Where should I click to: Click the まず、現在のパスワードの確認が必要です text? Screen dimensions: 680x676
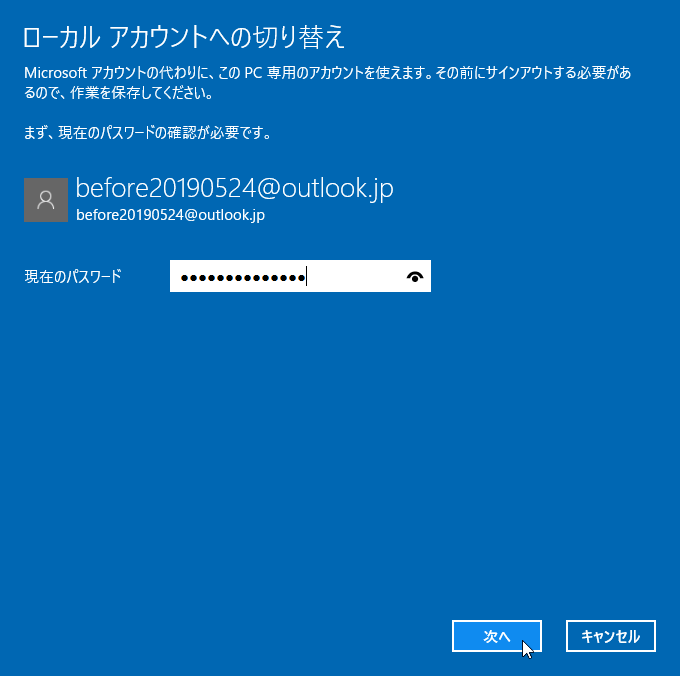point(147,133)
